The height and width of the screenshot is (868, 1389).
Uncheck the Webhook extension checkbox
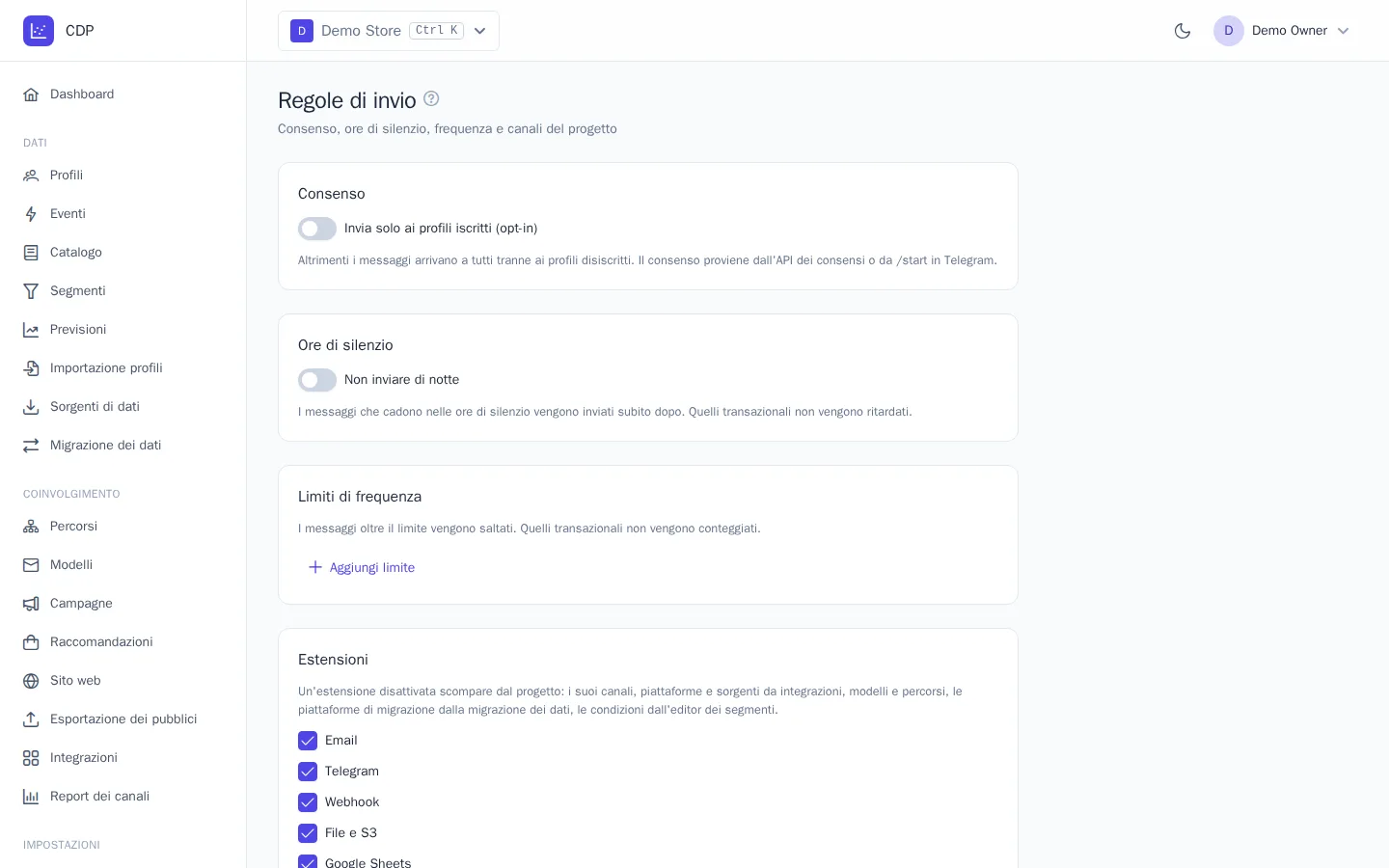[x=308, y=802]
